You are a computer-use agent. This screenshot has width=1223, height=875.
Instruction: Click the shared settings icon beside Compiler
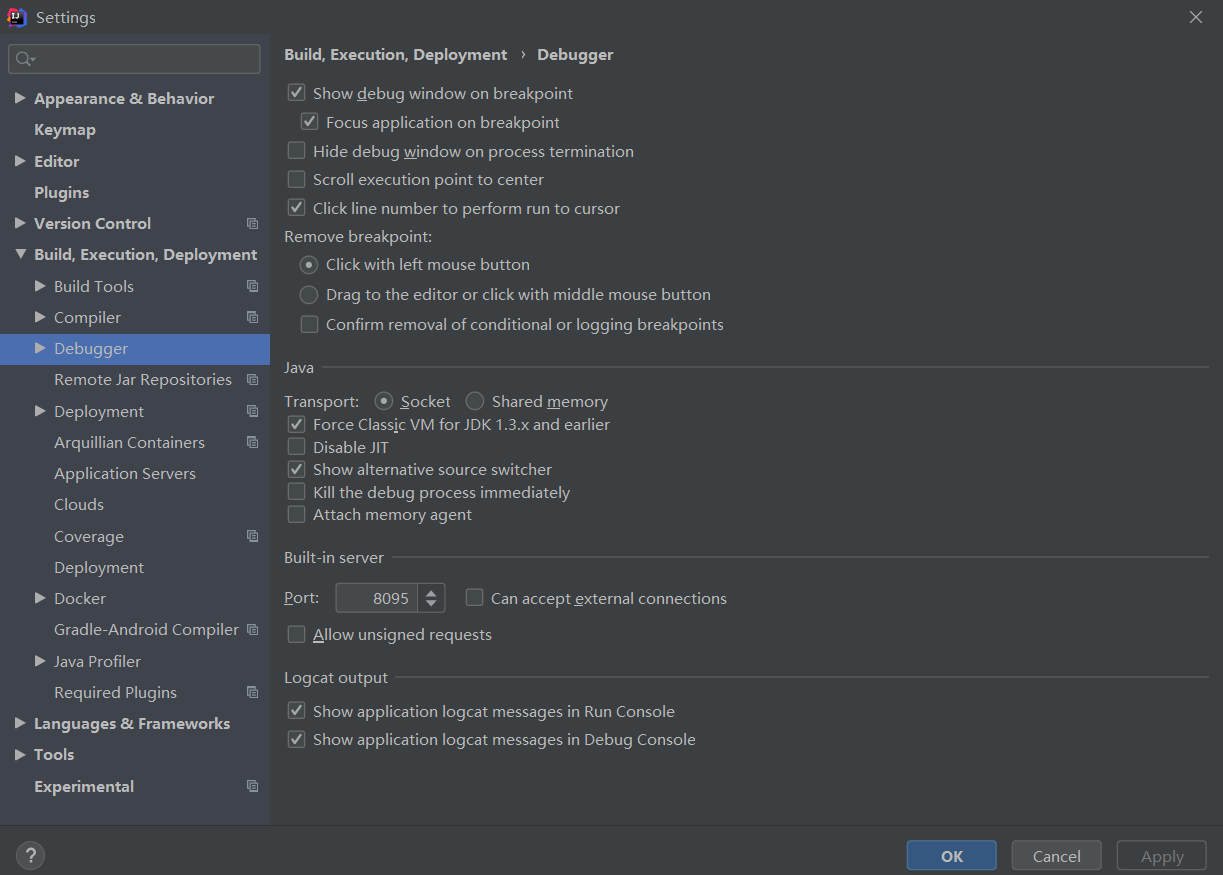252,317
